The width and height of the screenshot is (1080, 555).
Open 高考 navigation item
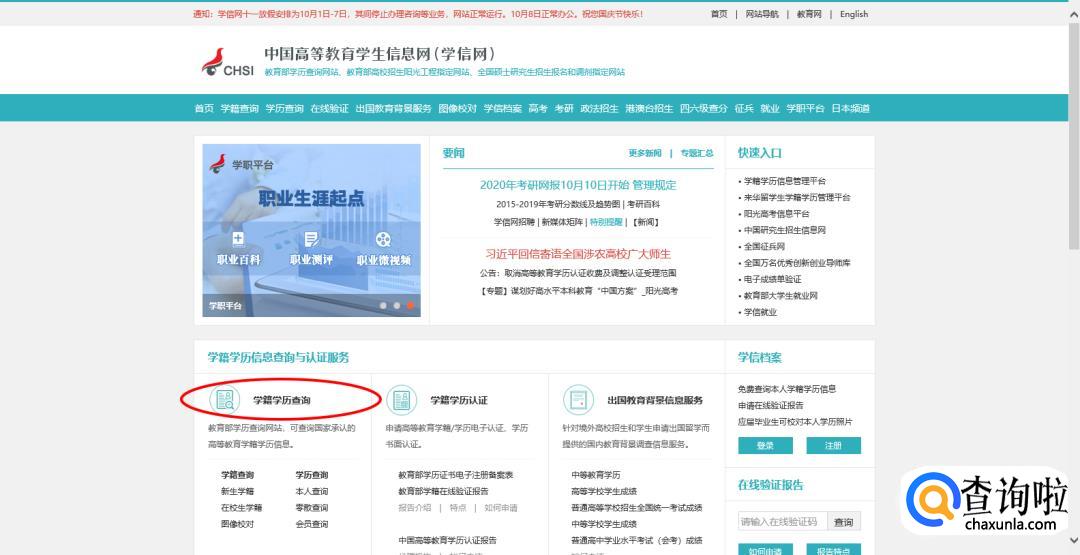point(538,109)
